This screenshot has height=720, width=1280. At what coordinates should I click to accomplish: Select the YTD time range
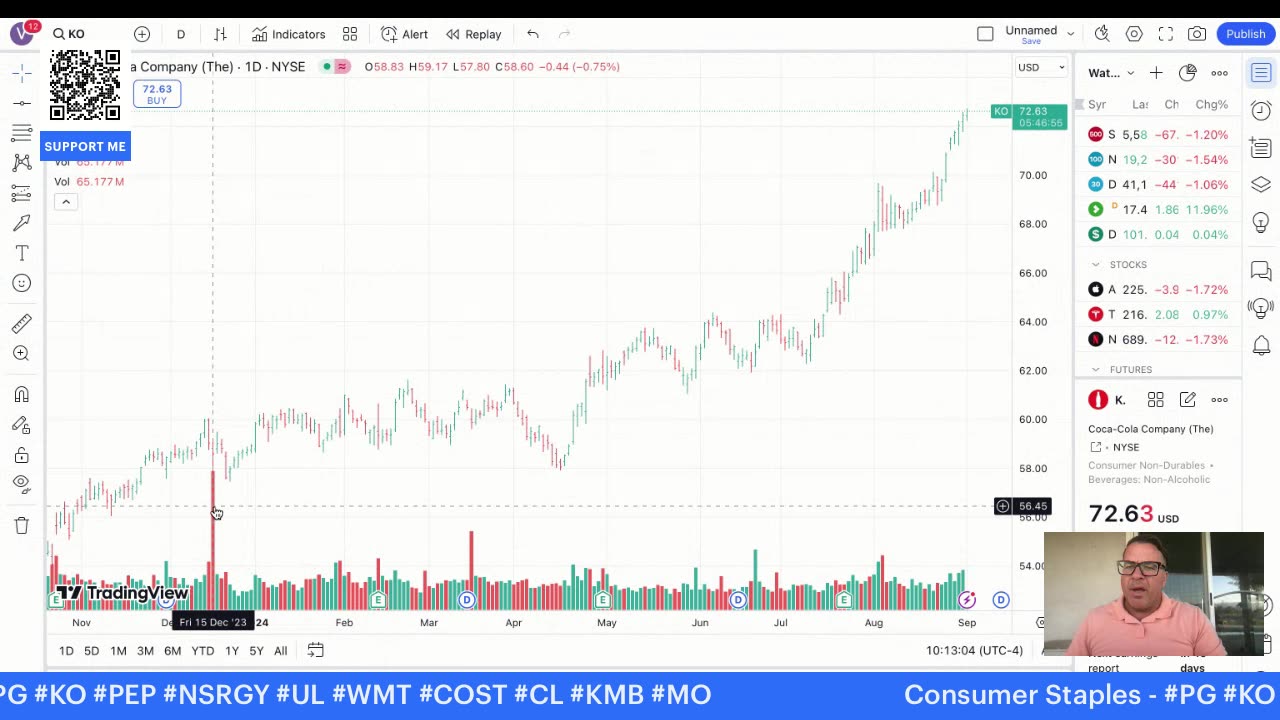203,651
